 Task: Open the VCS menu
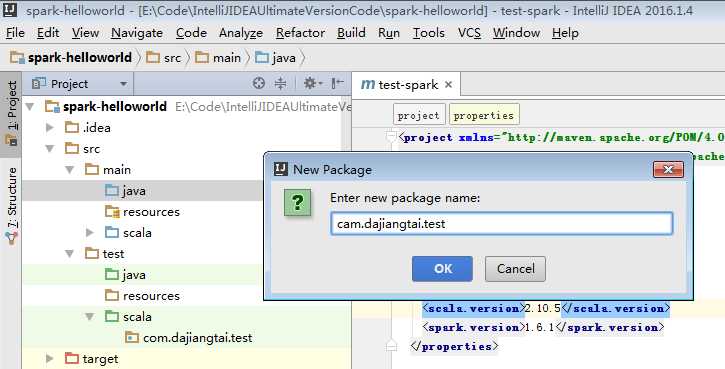coord(469,33)
